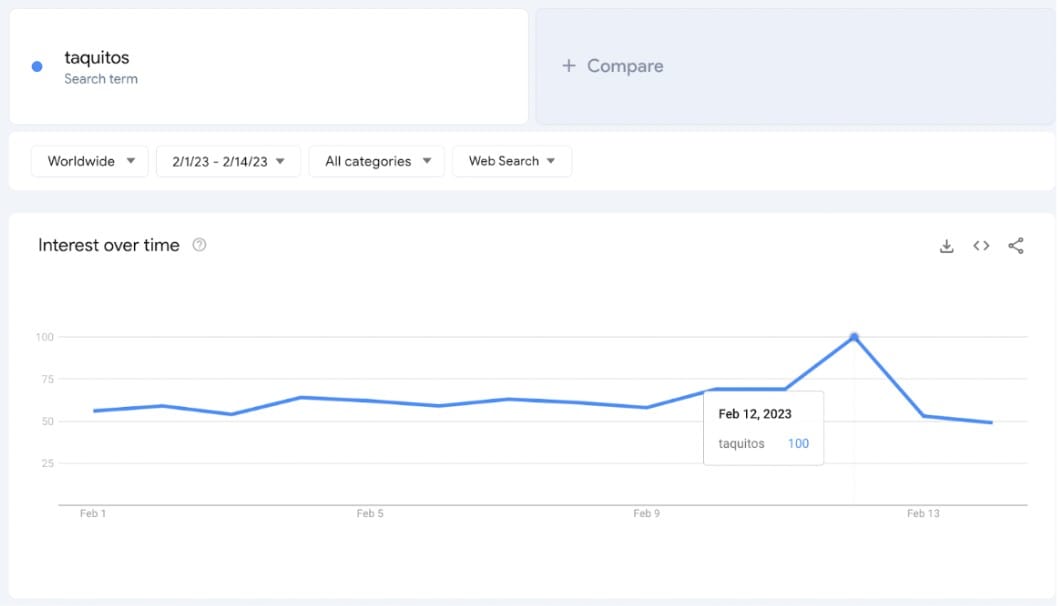
Task: Open the Interest over time help icon
Action: pos(199,245)
